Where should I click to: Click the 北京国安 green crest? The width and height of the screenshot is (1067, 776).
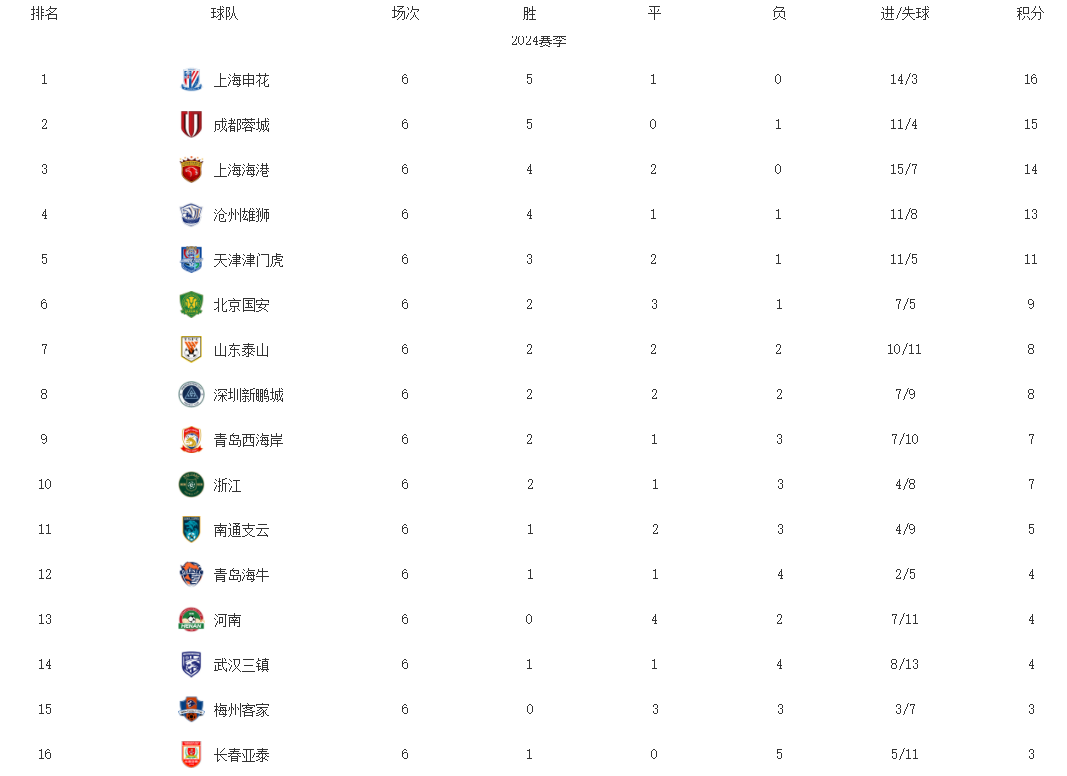pos(191,305)
